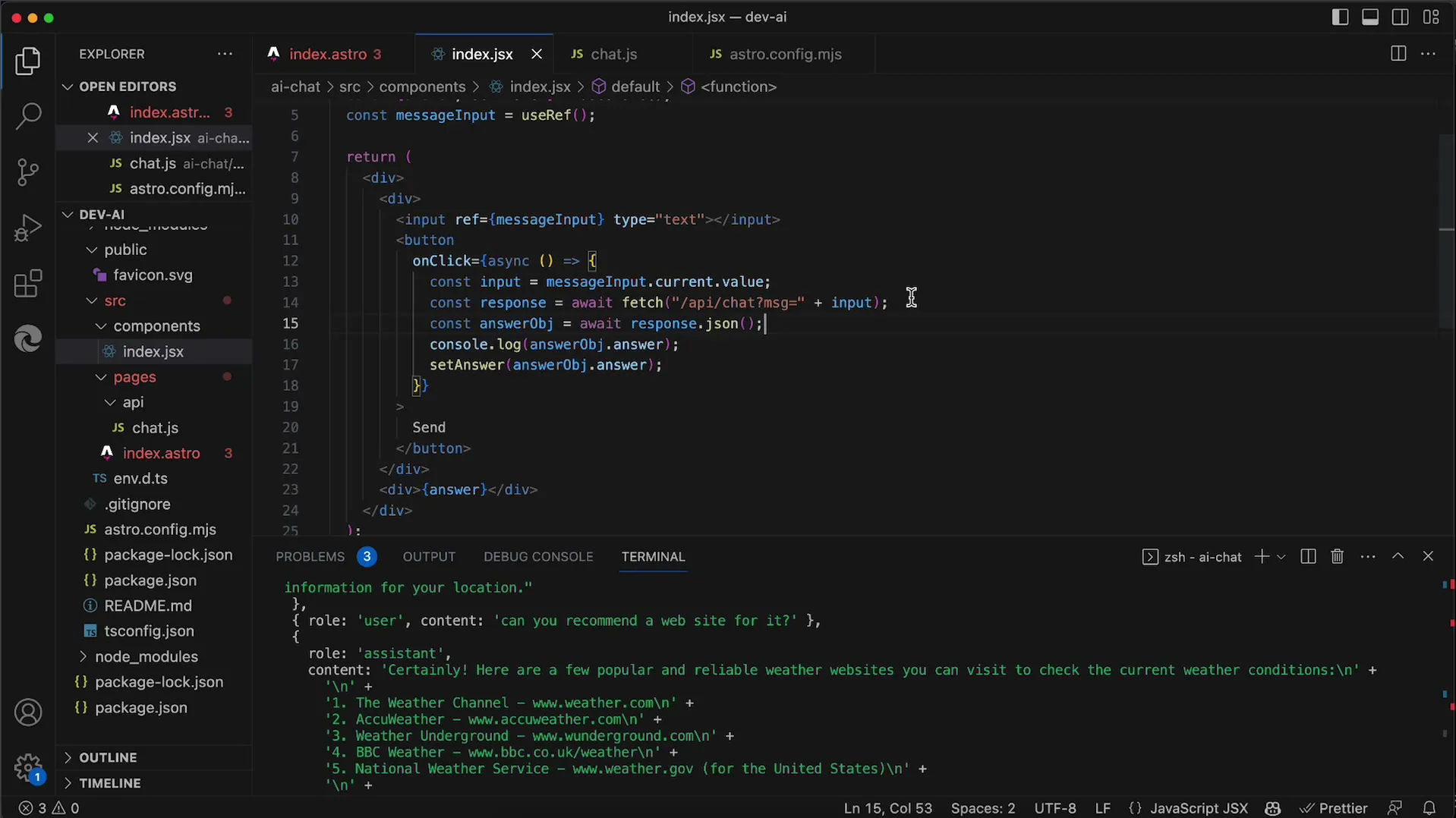The height and width of the screenshot is (818, 1456).
Task: Open the Manage gear icon
Action: (28, 767)
